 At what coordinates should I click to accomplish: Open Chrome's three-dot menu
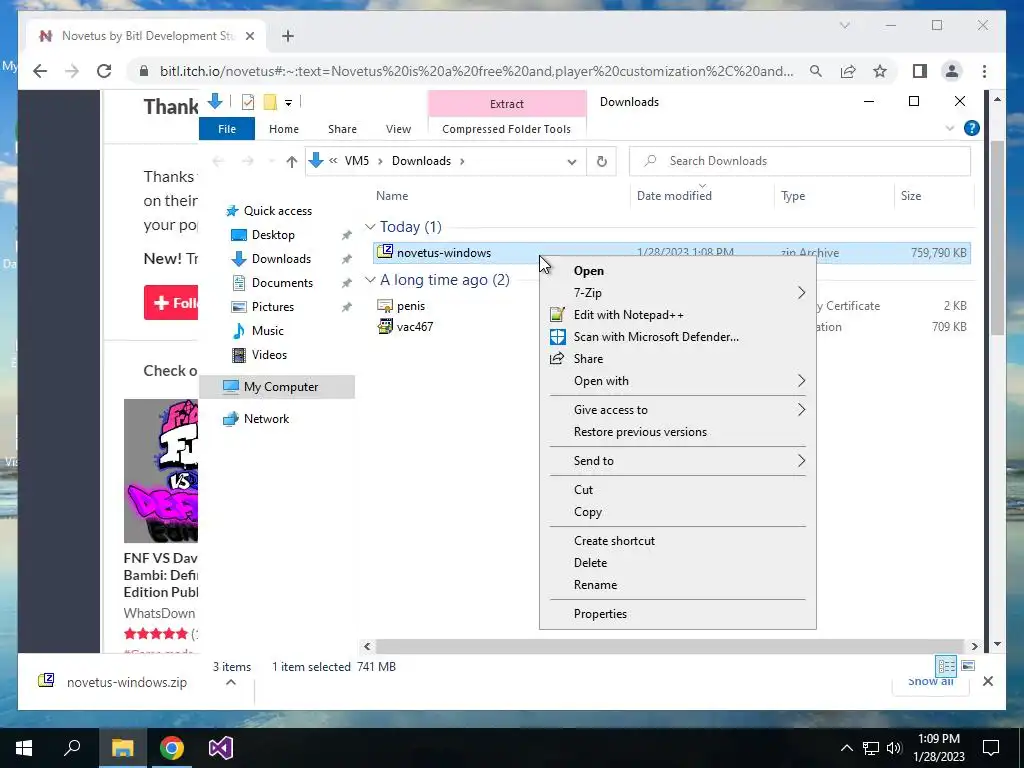(x=984, y=71)
